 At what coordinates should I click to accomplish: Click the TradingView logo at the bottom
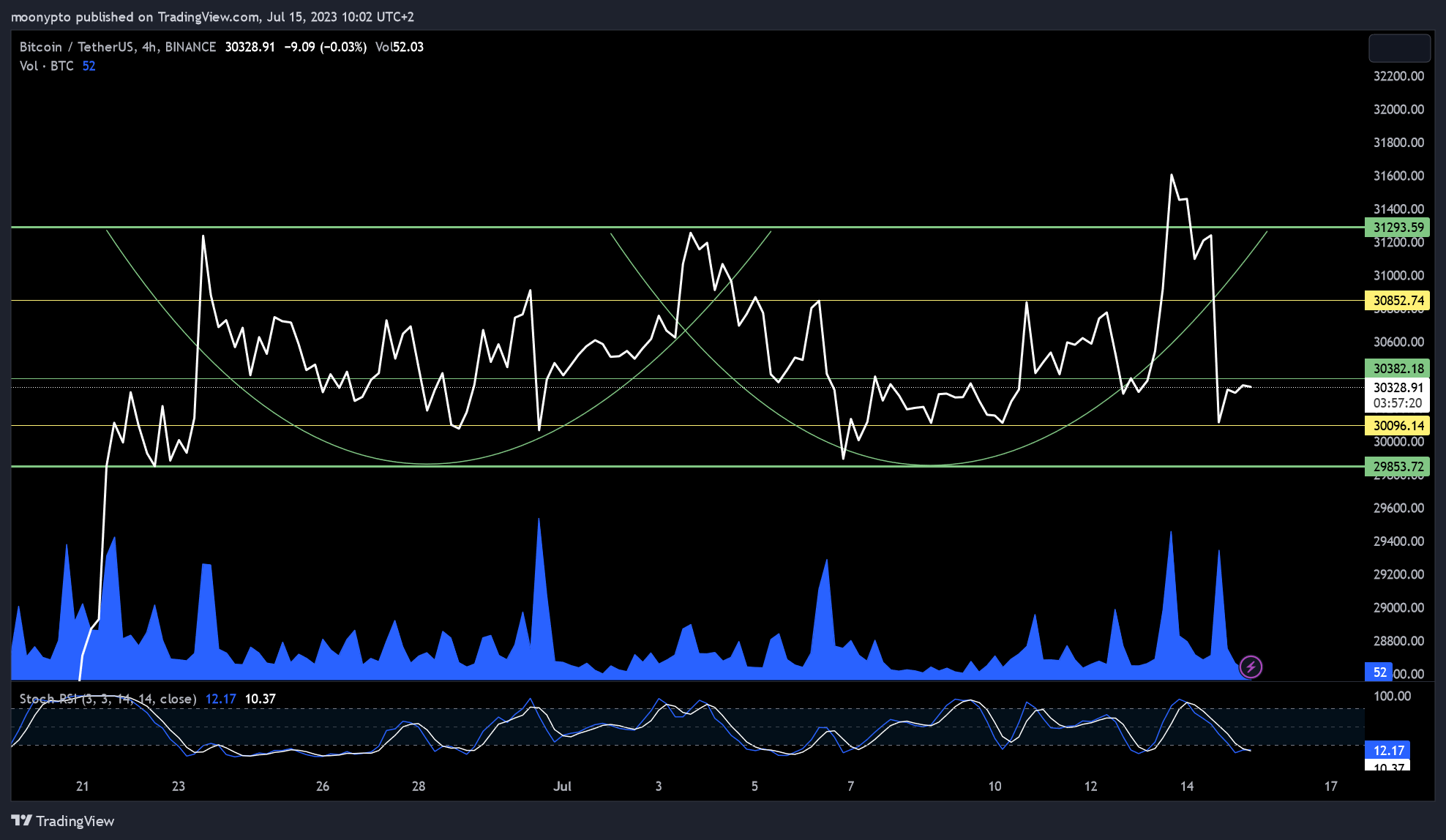pyautogui.click(x=63, y=821)
